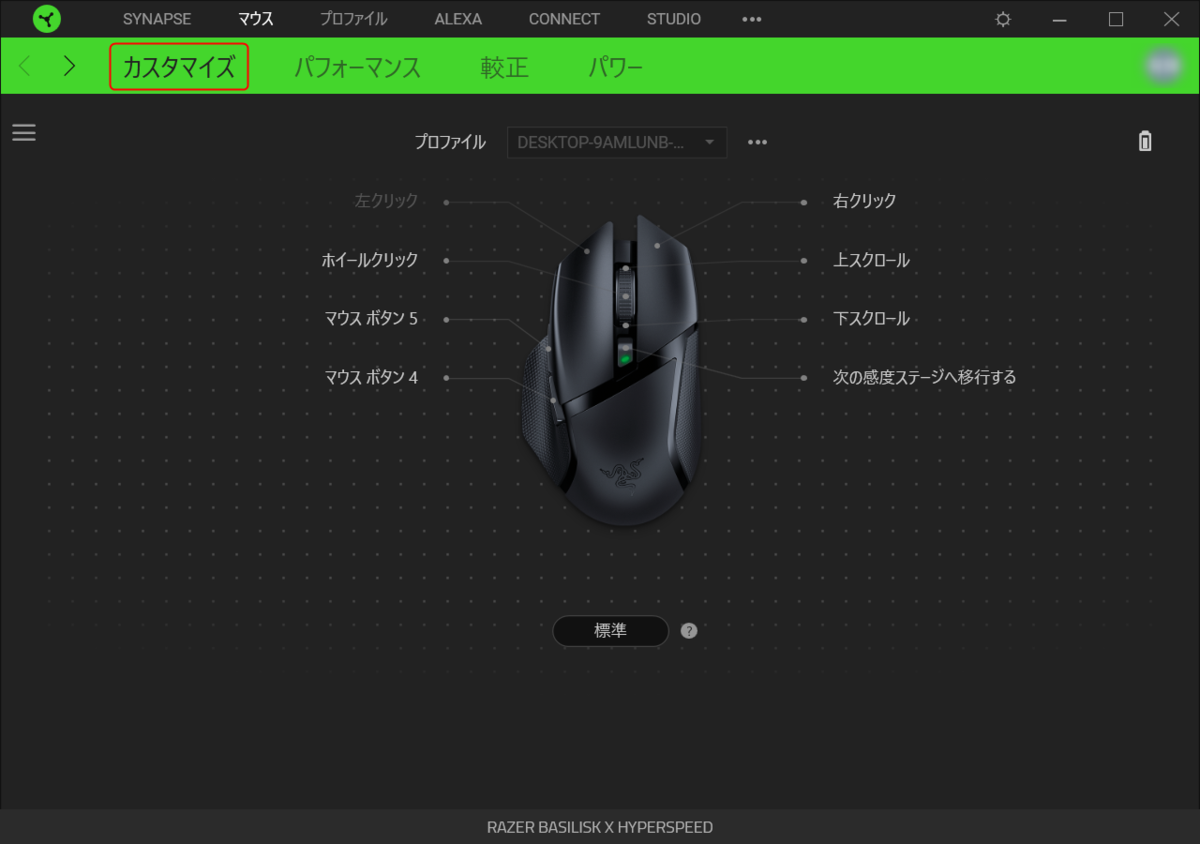The height and width of the screenshot is (844, 1200).
Task: Select the カスタマイズ subtab
Action: pos(179,67)
